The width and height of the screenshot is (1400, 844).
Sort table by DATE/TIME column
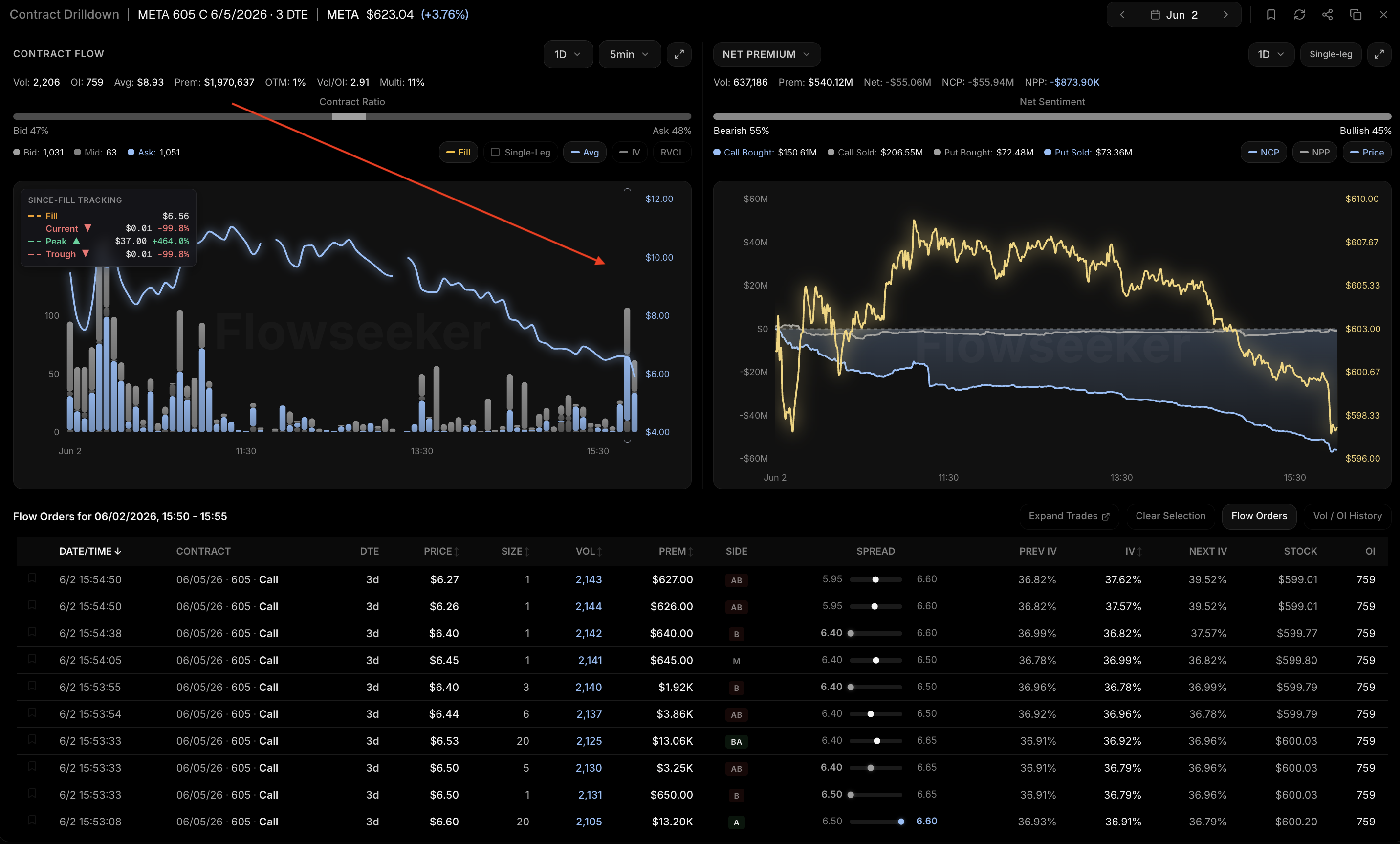[x=90, y=551]
